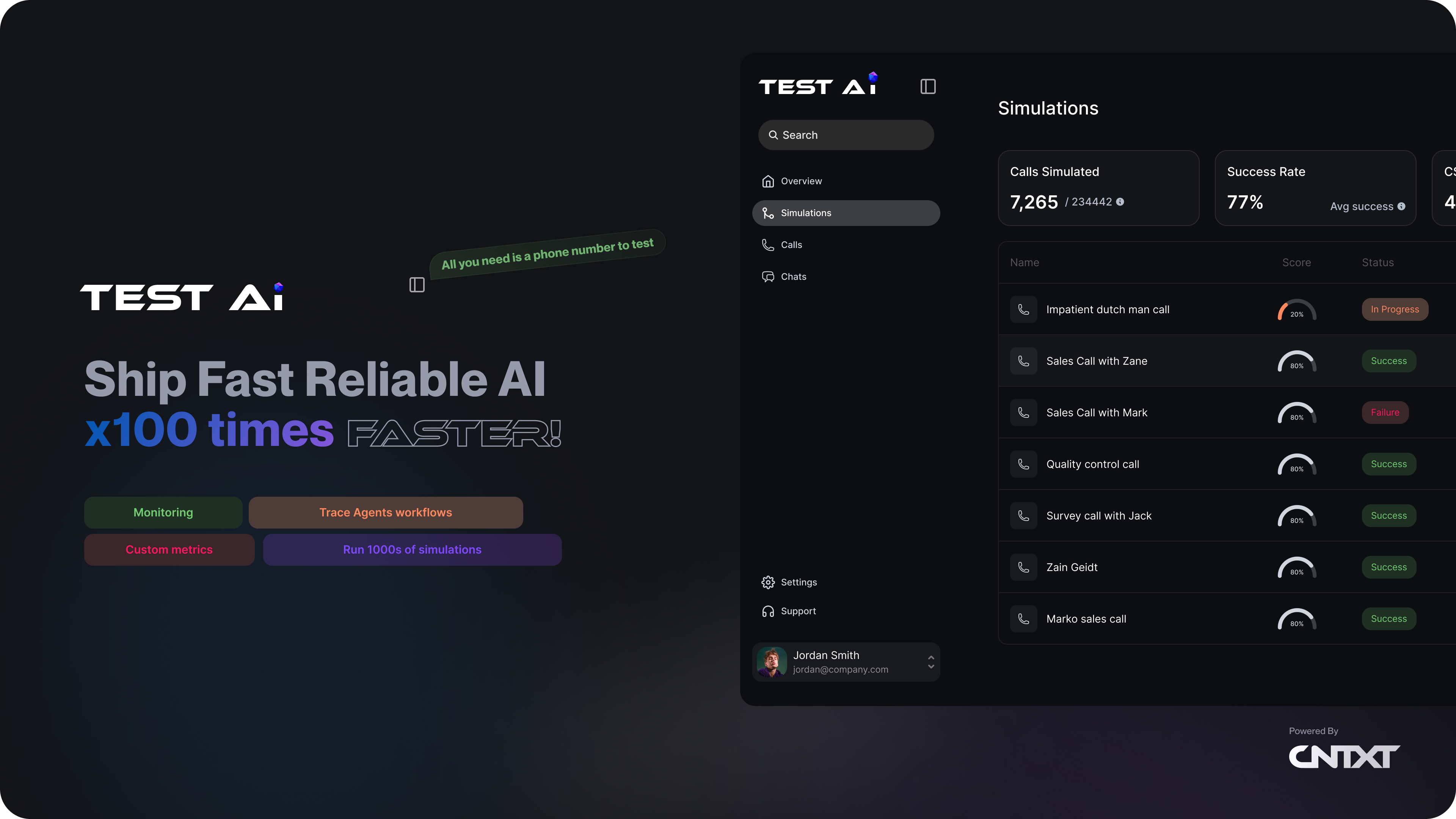
Task: Open the Support headset icon
Action: coord(768,611)
